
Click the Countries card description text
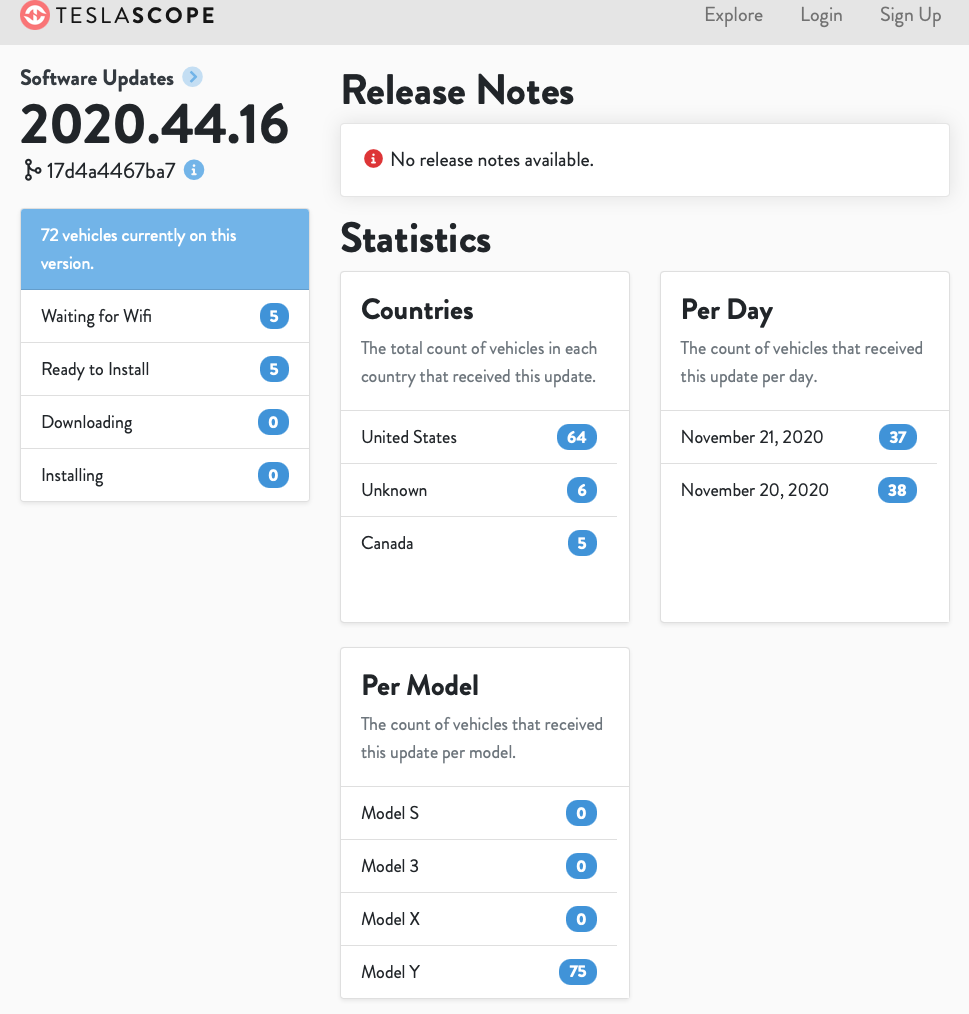pos(479,363)
